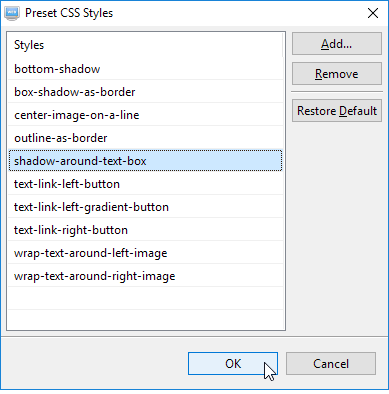Select the highlighted shadow-around-text-box entry

click(145, 161)
